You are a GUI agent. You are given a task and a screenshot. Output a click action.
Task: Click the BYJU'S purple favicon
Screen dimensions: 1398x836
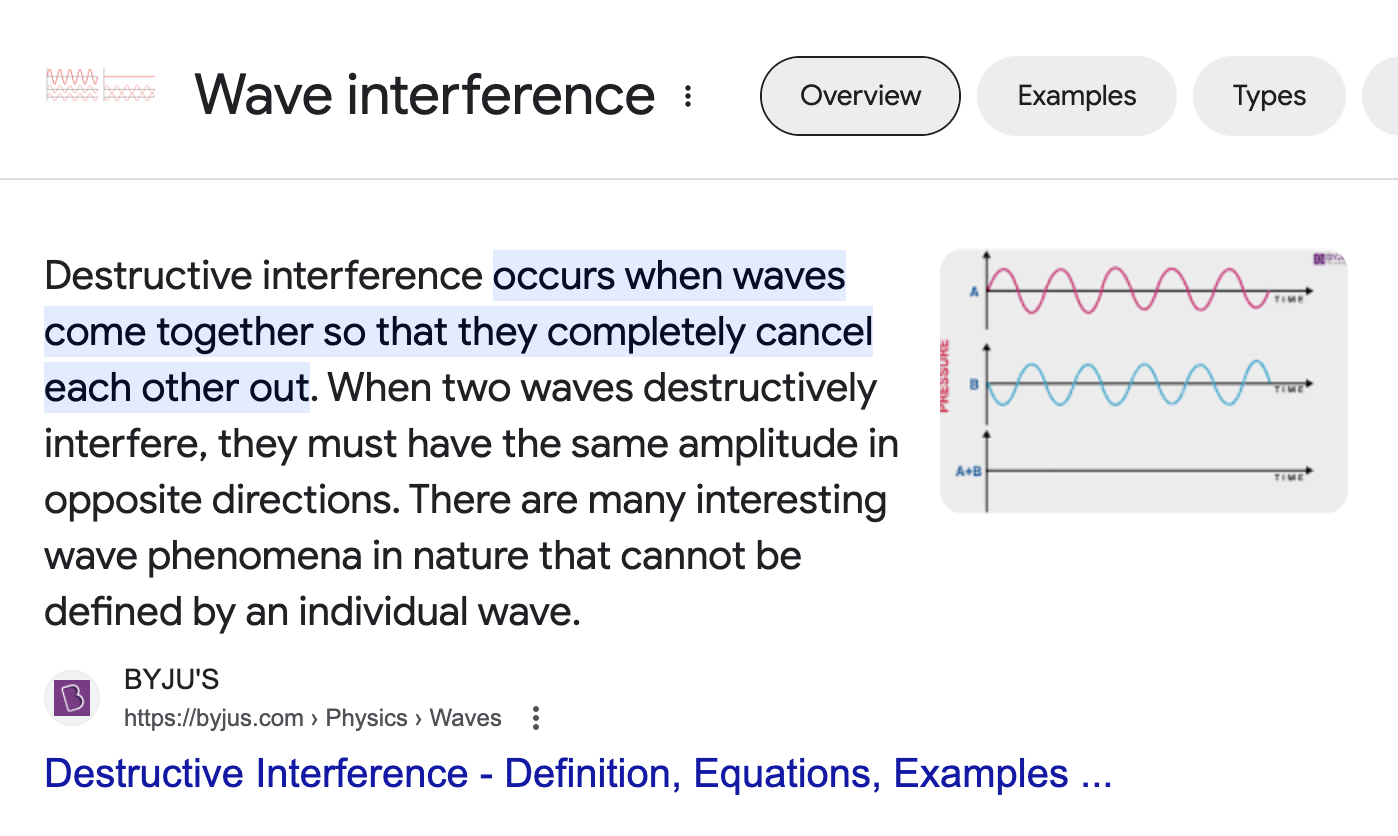pos(72,698)
